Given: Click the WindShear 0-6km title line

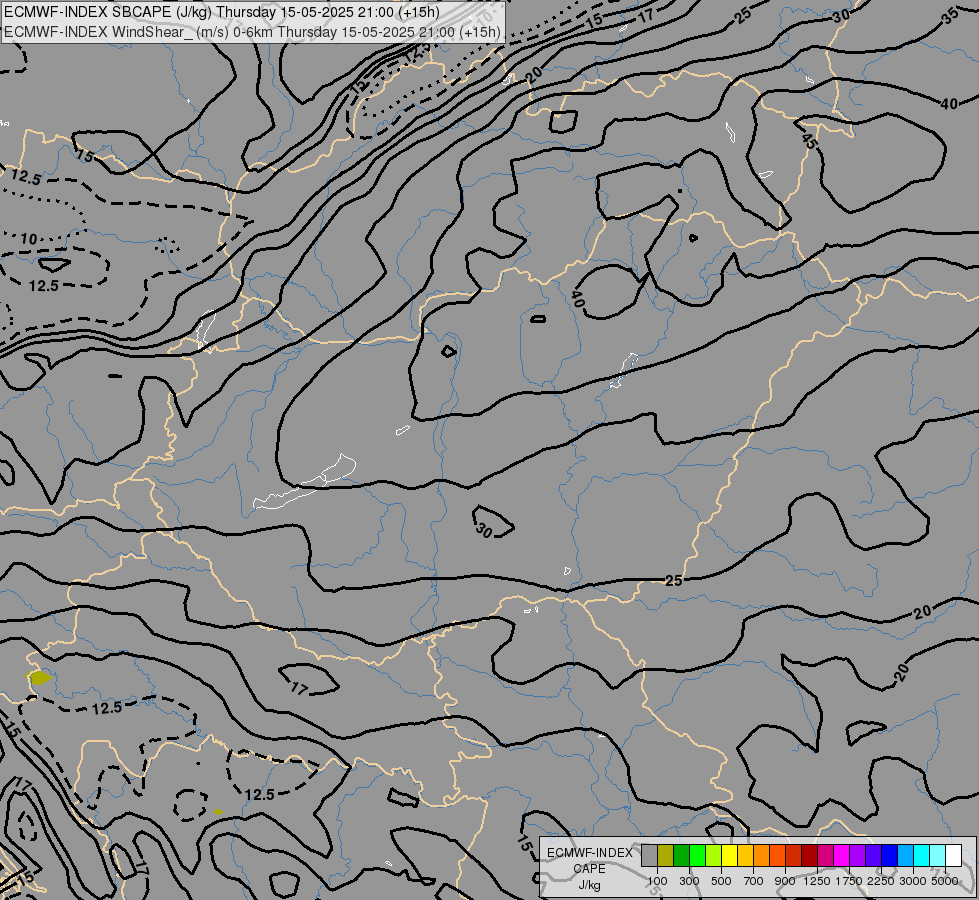Looking at the screenshot, I should (252, 32).
